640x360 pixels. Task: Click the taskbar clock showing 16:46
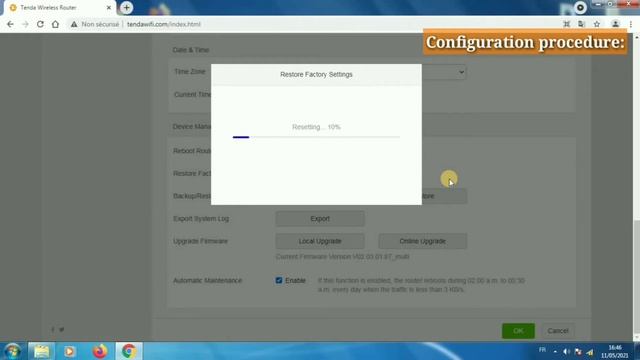614,351
